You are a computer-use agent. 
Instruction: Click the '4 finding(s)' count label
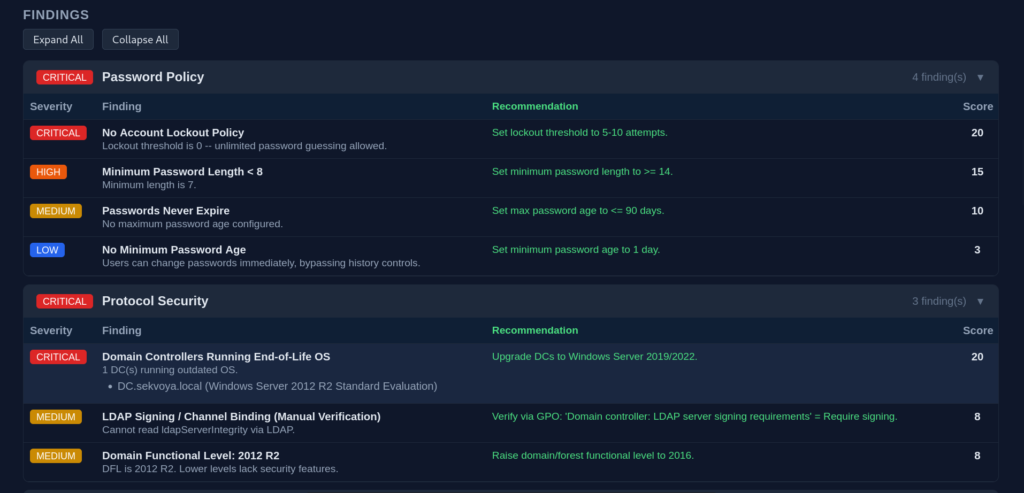click(938, 77)
